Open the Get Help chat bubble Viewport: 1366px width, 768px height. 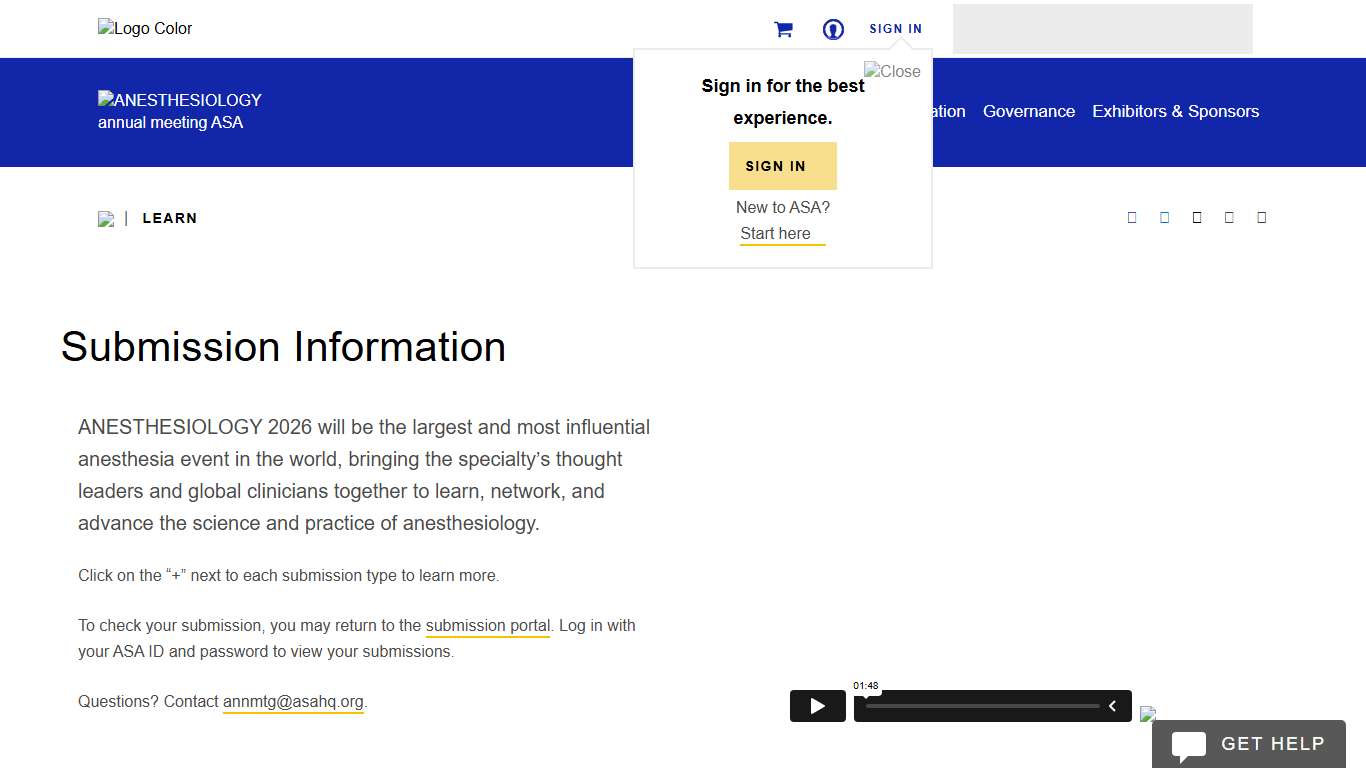point(1249,744)
